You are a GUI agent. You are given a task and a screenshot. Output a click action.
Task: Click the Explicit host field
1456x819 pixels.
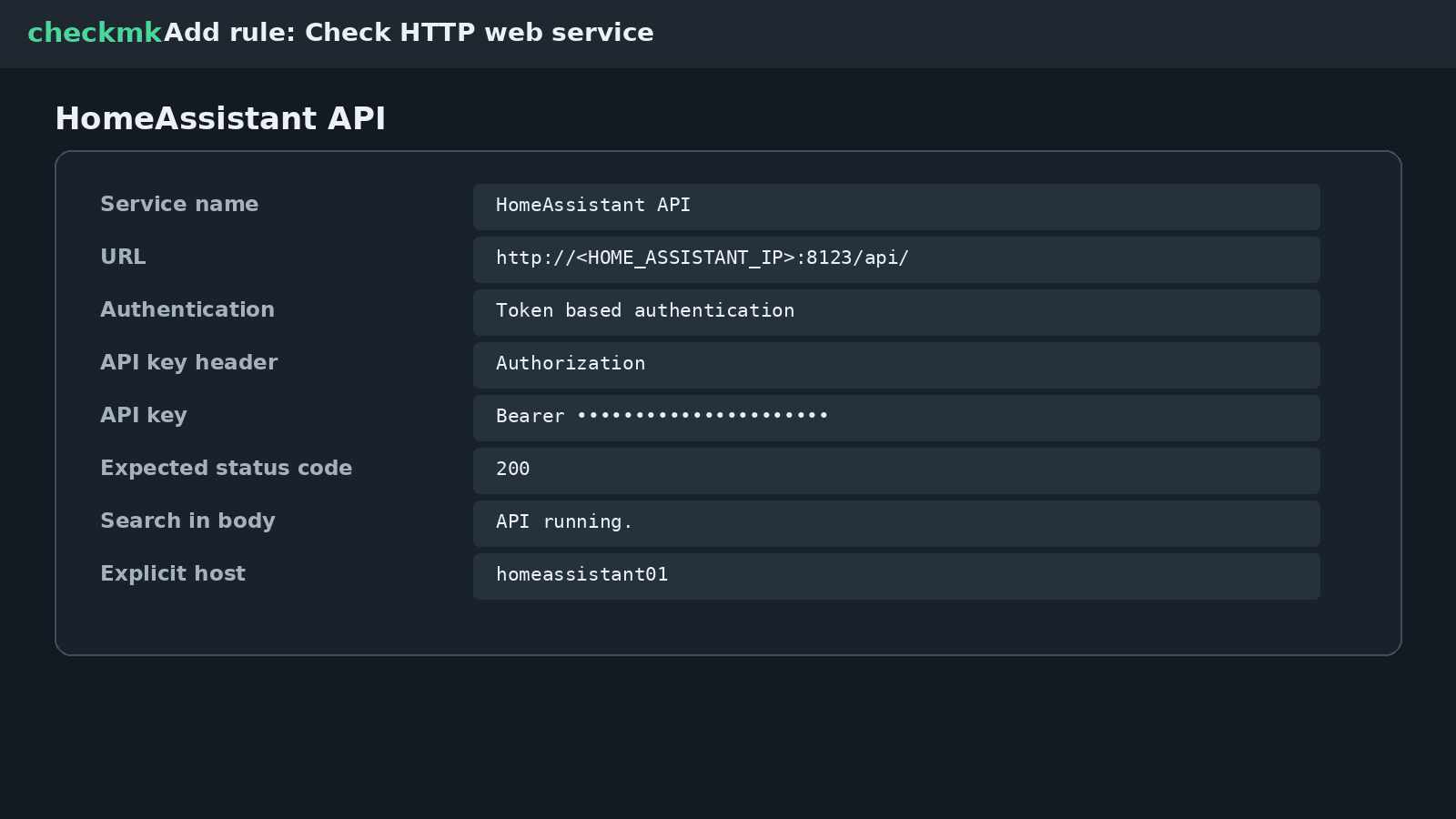point(896,576)
